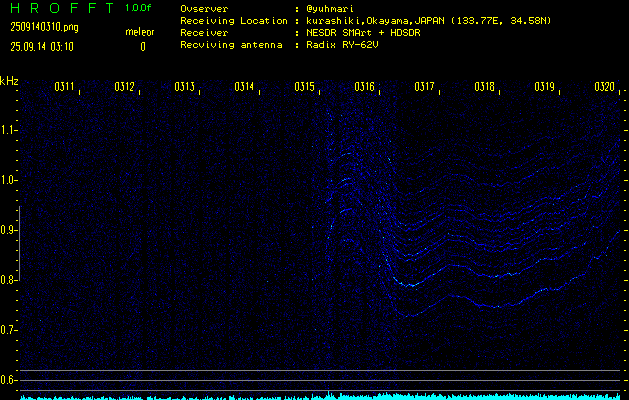This screenshot has height=400, width=629.
Task: Click the Receiver label
Action: tap(204, 33)
